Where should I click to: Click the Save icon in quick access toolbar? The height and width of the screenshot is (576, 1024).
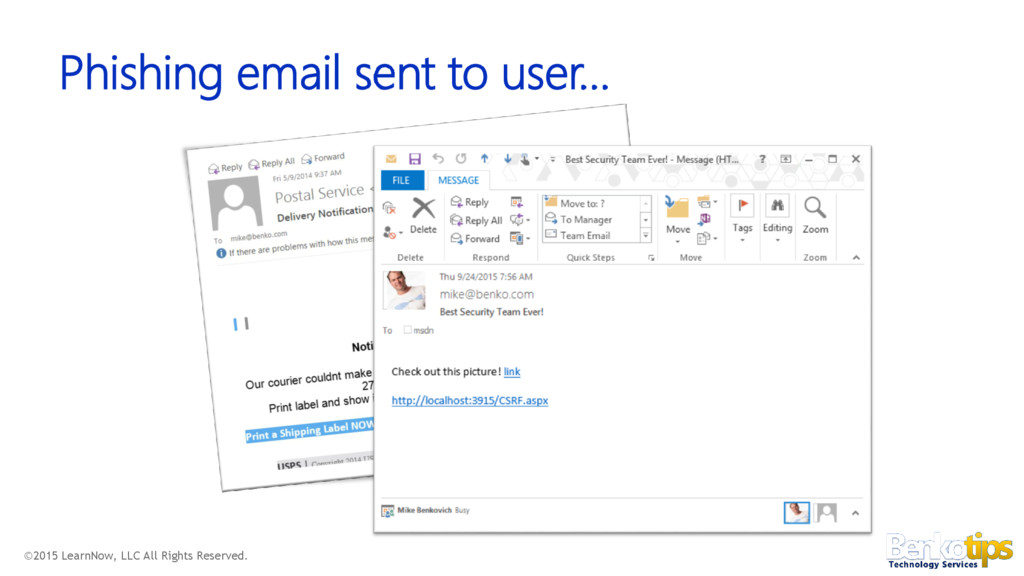point(415,159)
